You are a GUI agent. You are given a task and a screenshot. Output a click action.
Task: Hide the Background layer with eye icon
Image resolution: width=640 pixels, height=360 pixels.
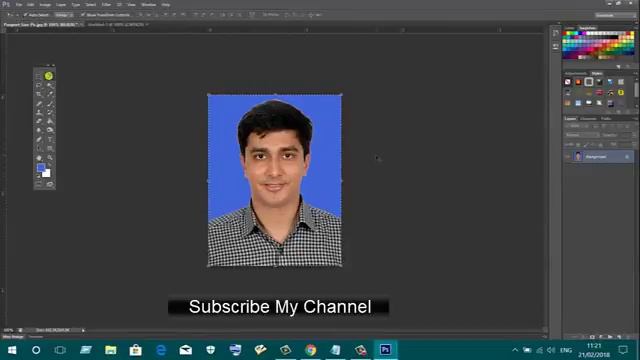click(567, 157)
